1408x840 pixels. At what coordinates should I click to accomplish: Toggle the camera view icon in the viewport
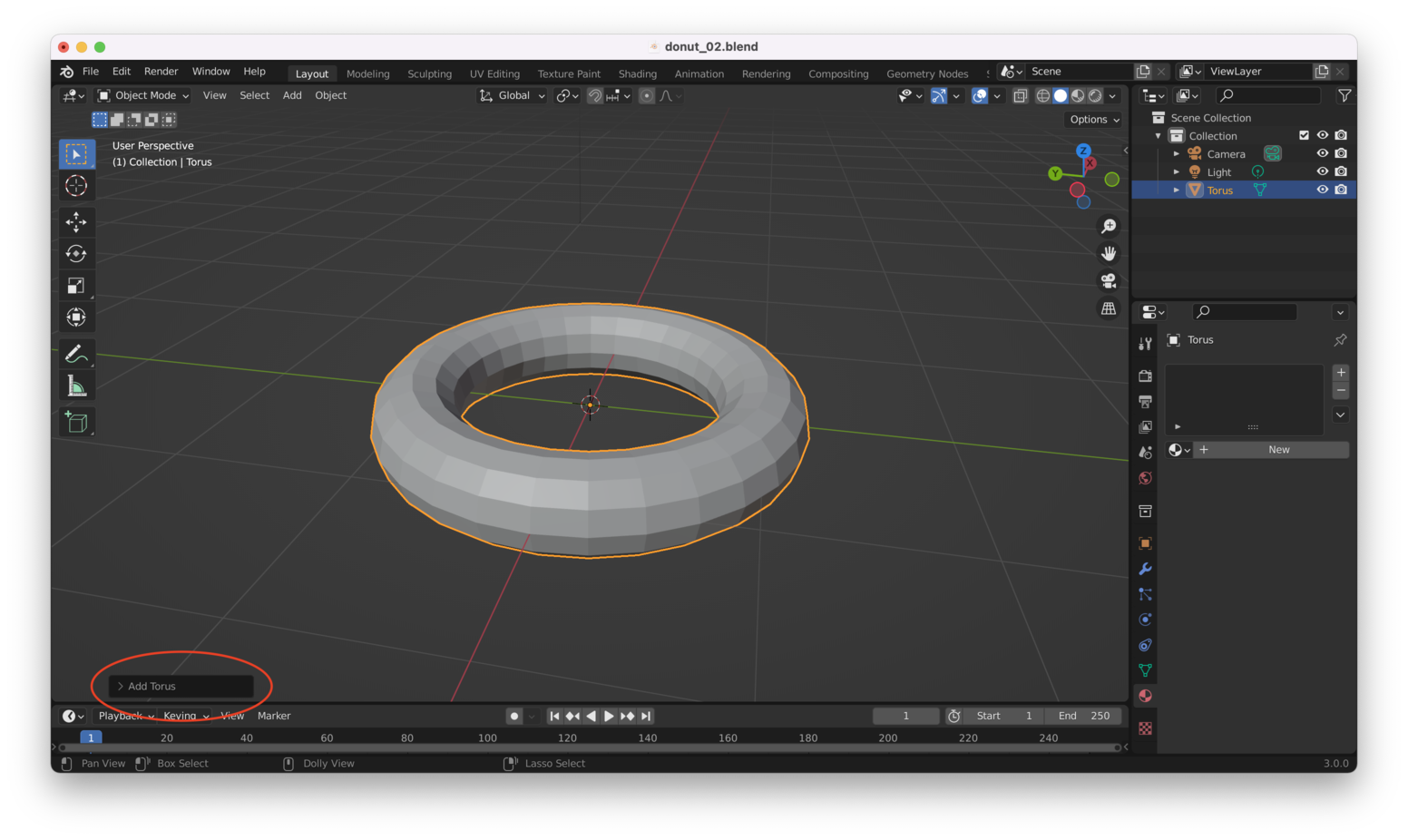click(1109, 281)
